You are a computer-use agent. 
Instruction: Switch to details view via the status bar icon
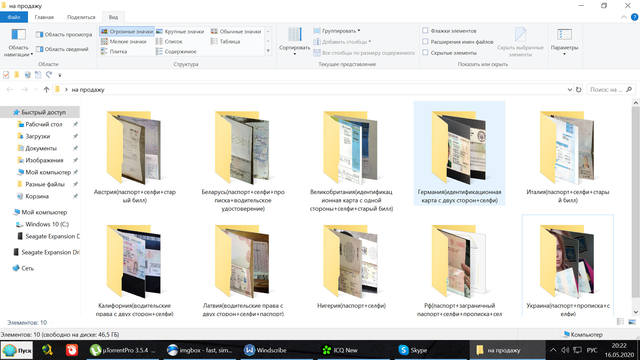pyautogui.click(x=620, y=322)
